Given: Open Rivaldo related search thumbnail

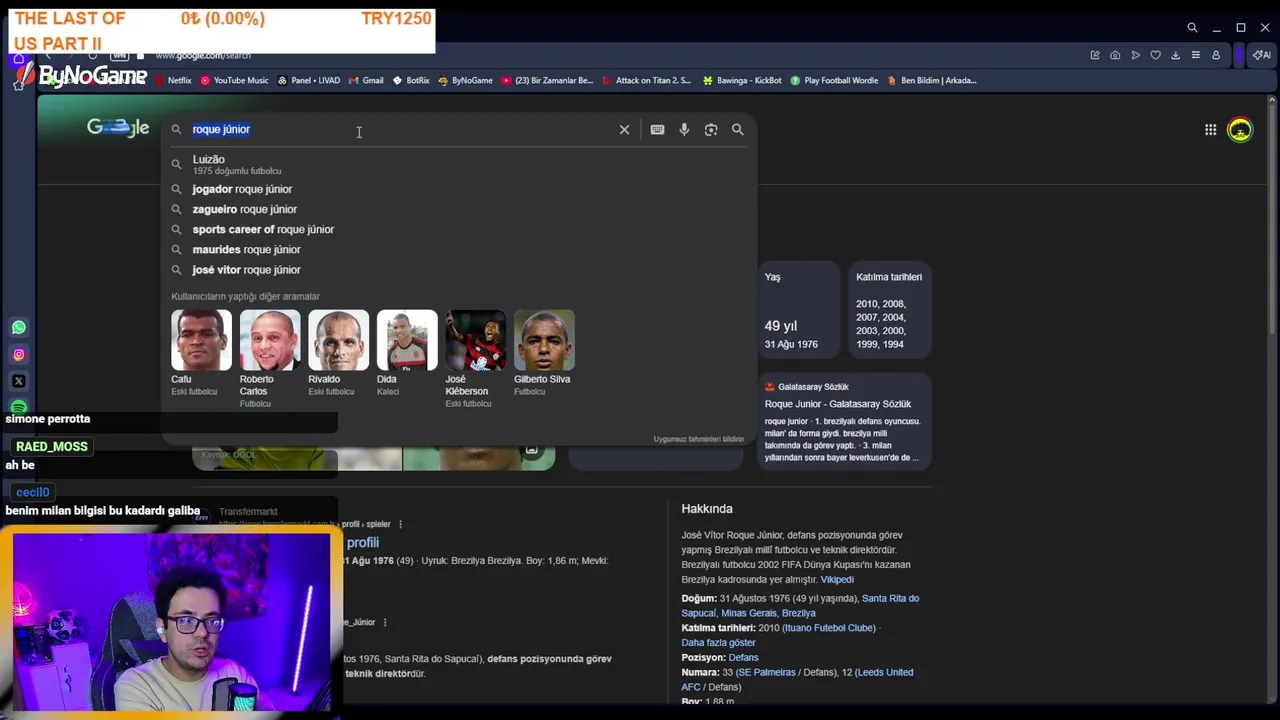Looking at the screenshot, I should 338,341.
